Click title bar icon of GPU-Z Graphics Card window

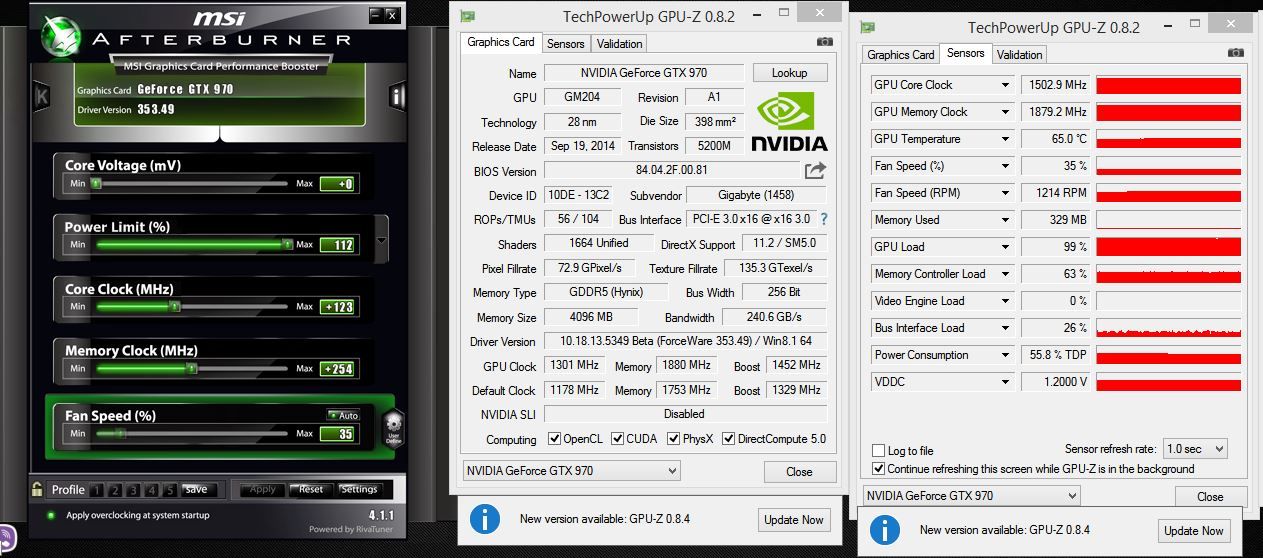tap(467, 16)
